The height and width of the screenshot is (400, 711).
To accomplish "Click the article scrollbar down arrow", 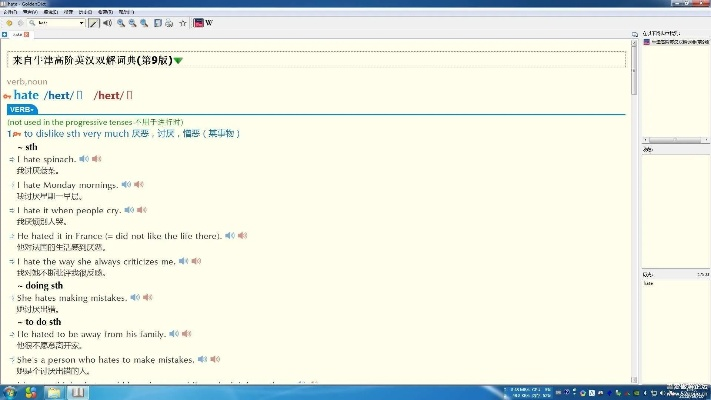I will pos(634,380).
